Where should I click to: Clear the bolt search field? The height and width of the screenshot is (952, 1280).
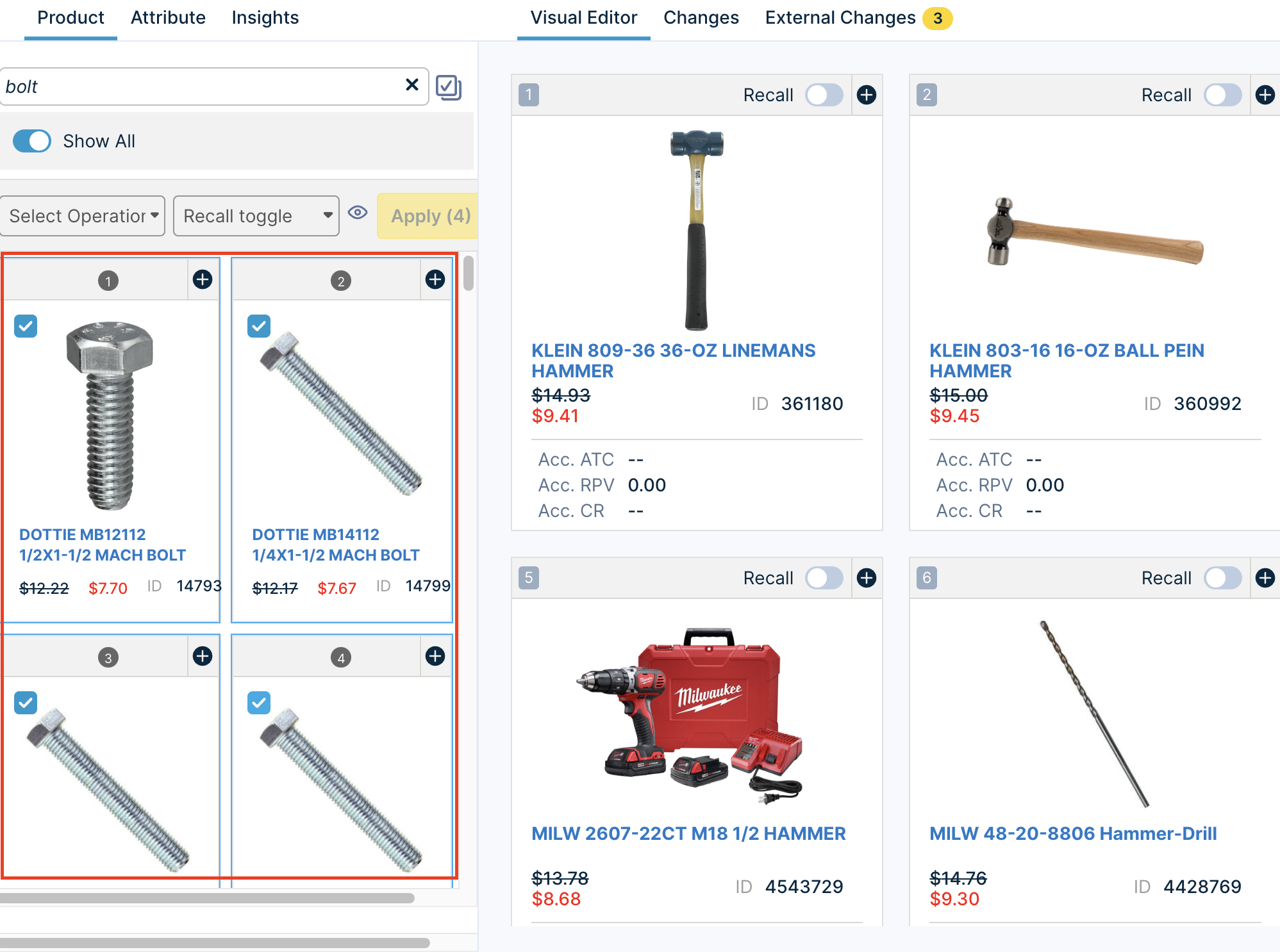click(x=412, y=85)
